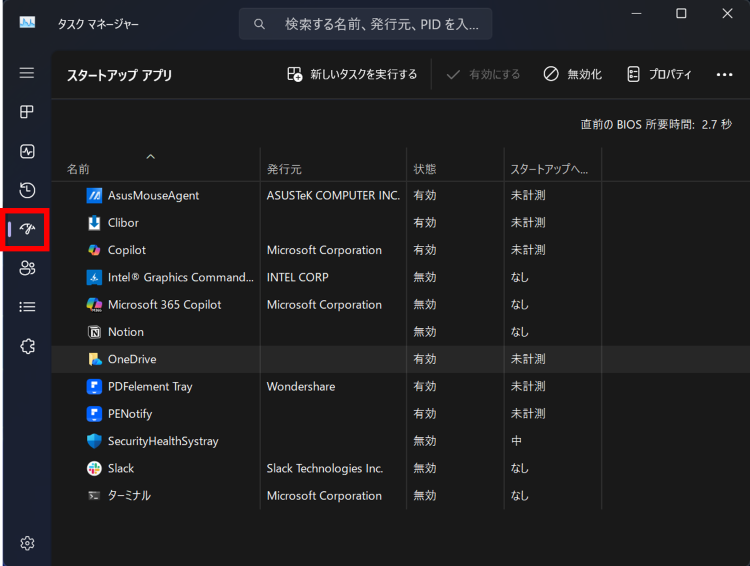Click the 無効 status in the Notion row
The image size is (750, 566).
(x=425, y=332)
